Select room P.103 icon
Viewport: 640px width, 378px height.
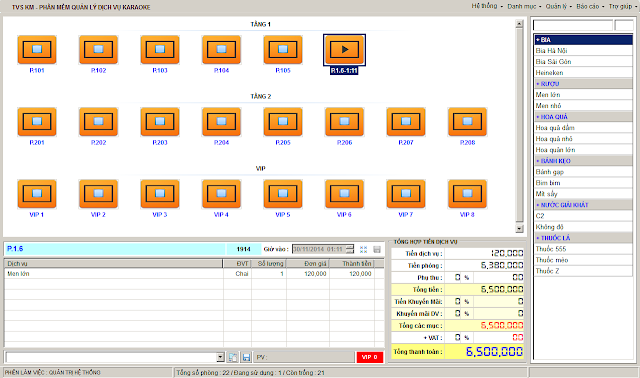[x=160, y=49]
